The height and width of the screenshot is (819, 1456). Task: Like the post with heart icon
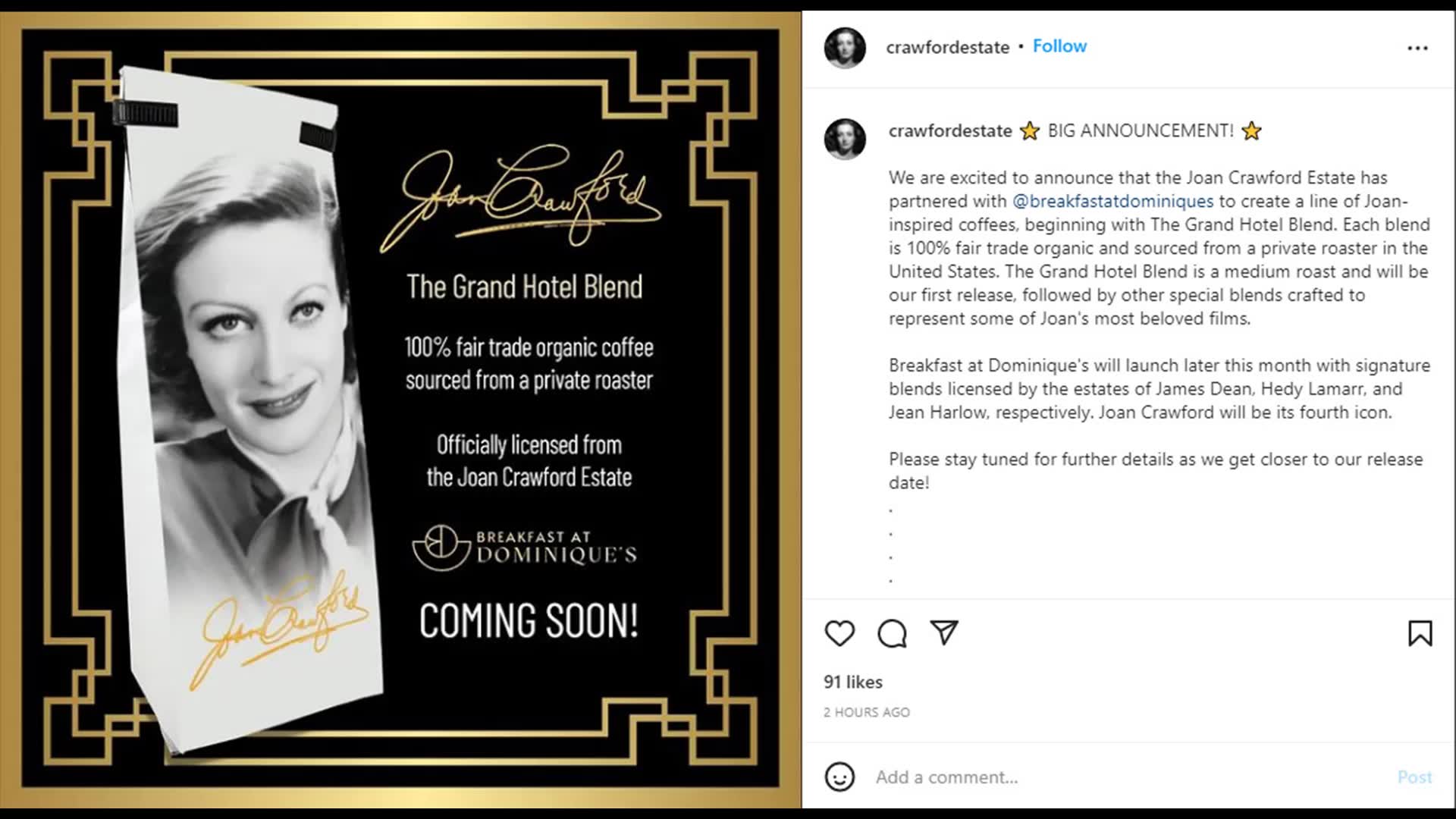click(839, 633)
